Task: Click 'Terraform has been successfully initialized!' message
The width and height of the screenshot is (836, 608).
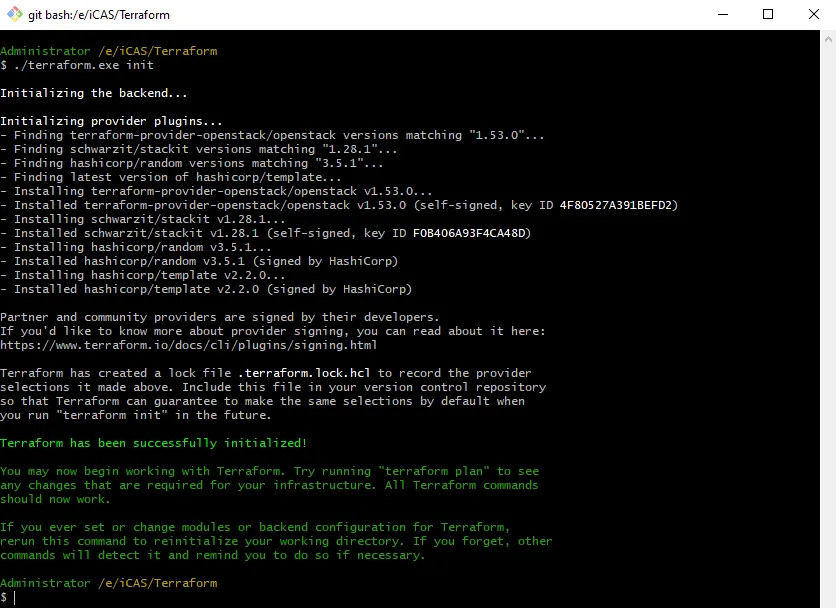Action: 154,443
